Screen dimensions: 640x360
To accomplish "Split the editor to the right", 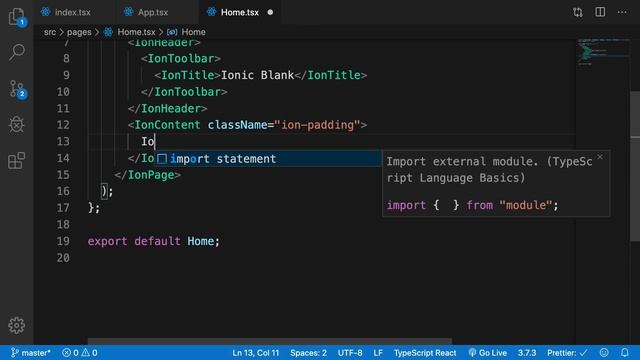I will click(x=600, y=12).
